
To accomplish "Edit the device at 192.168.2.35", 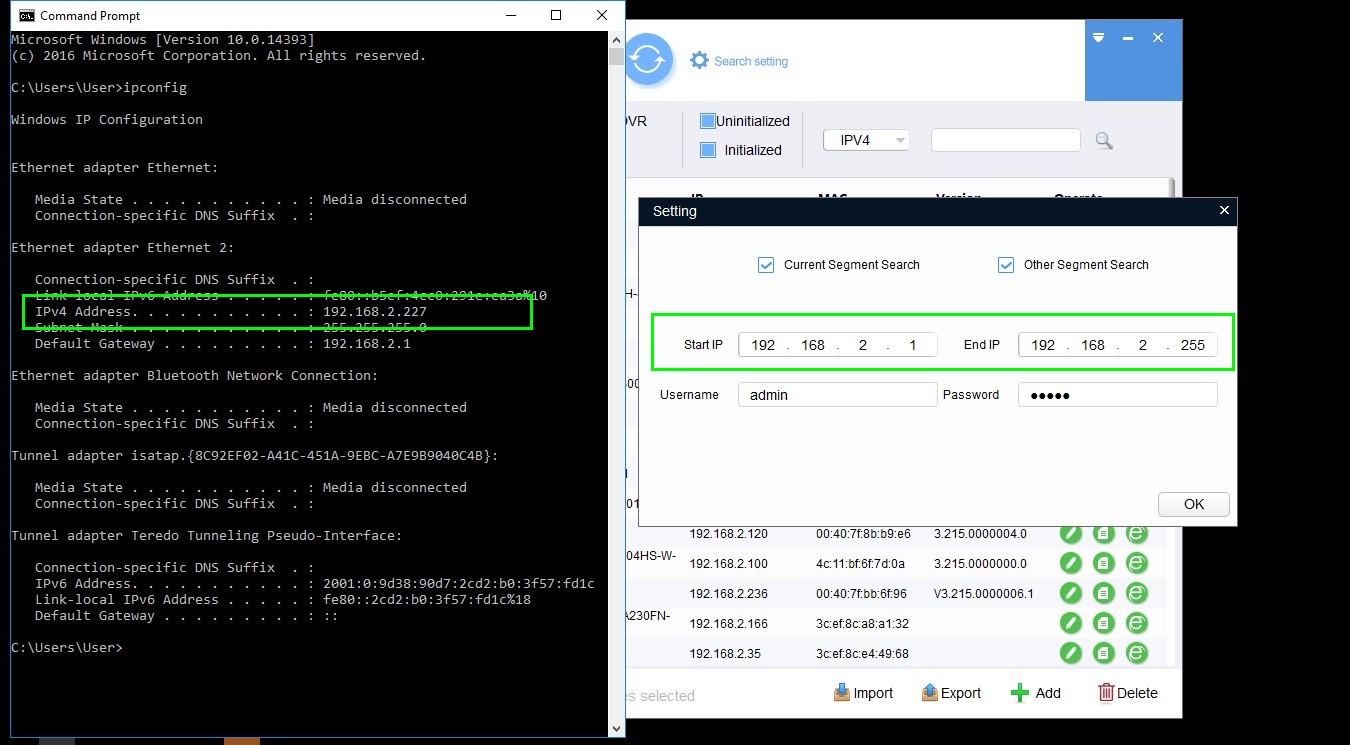I will [1071, 653].
